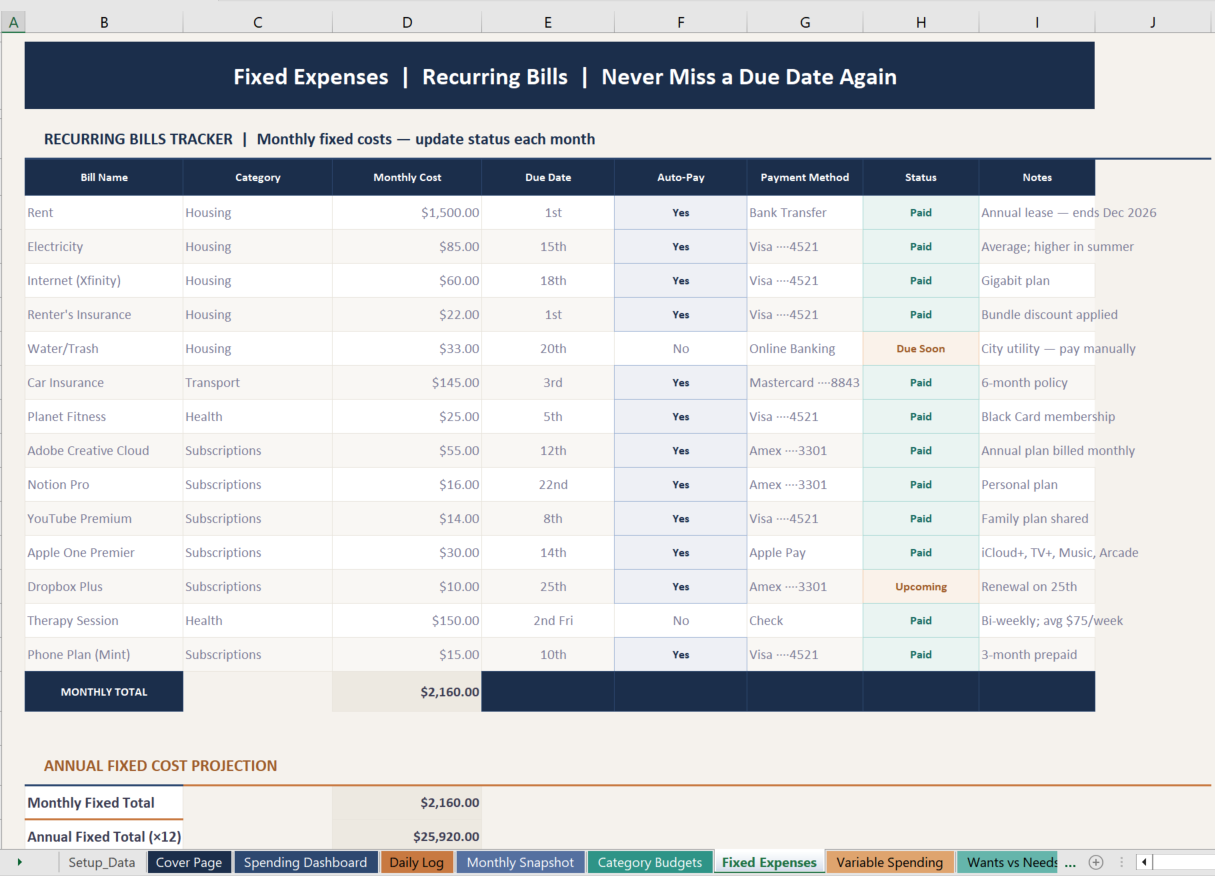Click the Check payment method cell
The image size is (1215, 876).
805,621
